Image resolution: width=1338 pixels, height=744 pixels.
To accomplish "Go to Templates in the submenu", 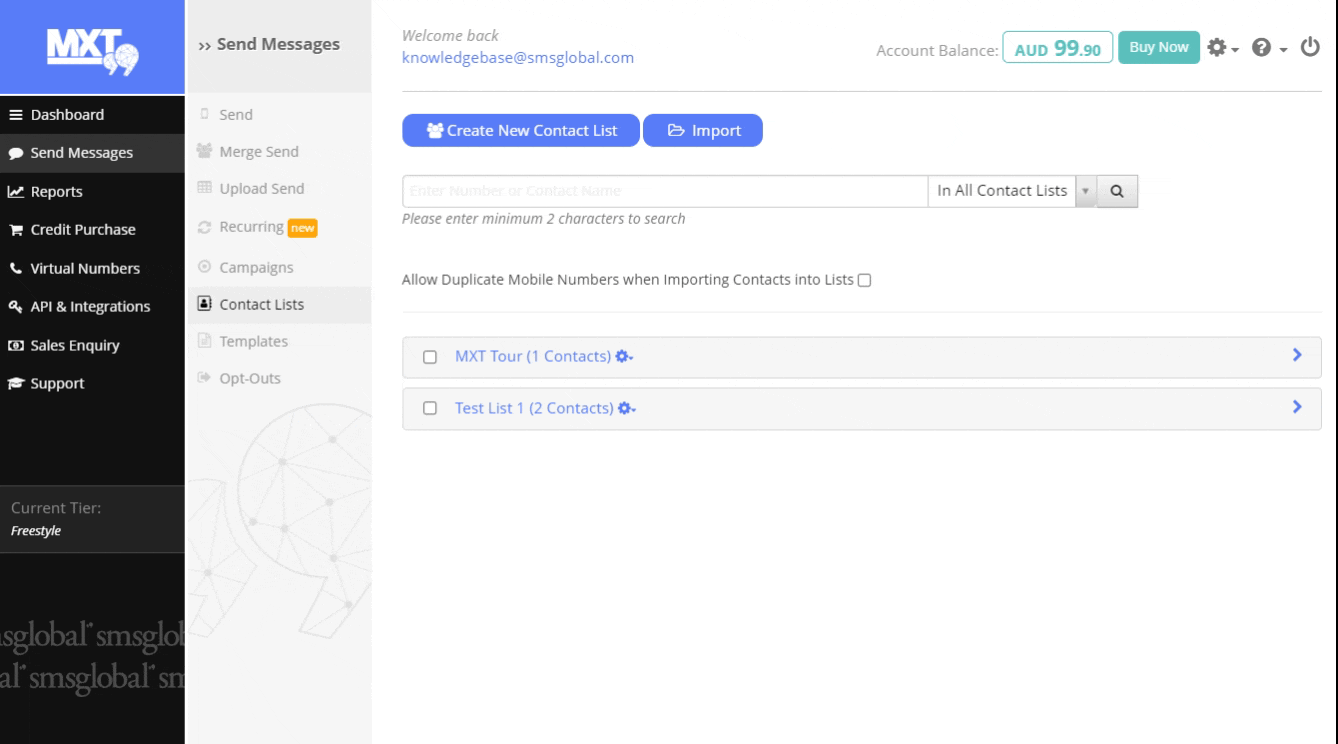I will click(x=253, y=341).
